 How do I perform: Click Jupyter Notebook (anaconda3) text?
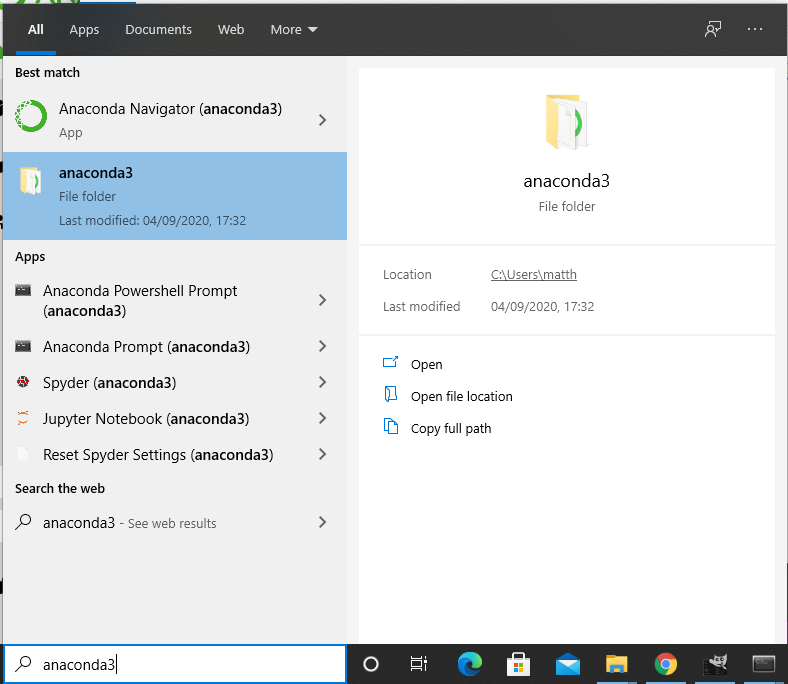pyautogui.click(x=146, y=419)
